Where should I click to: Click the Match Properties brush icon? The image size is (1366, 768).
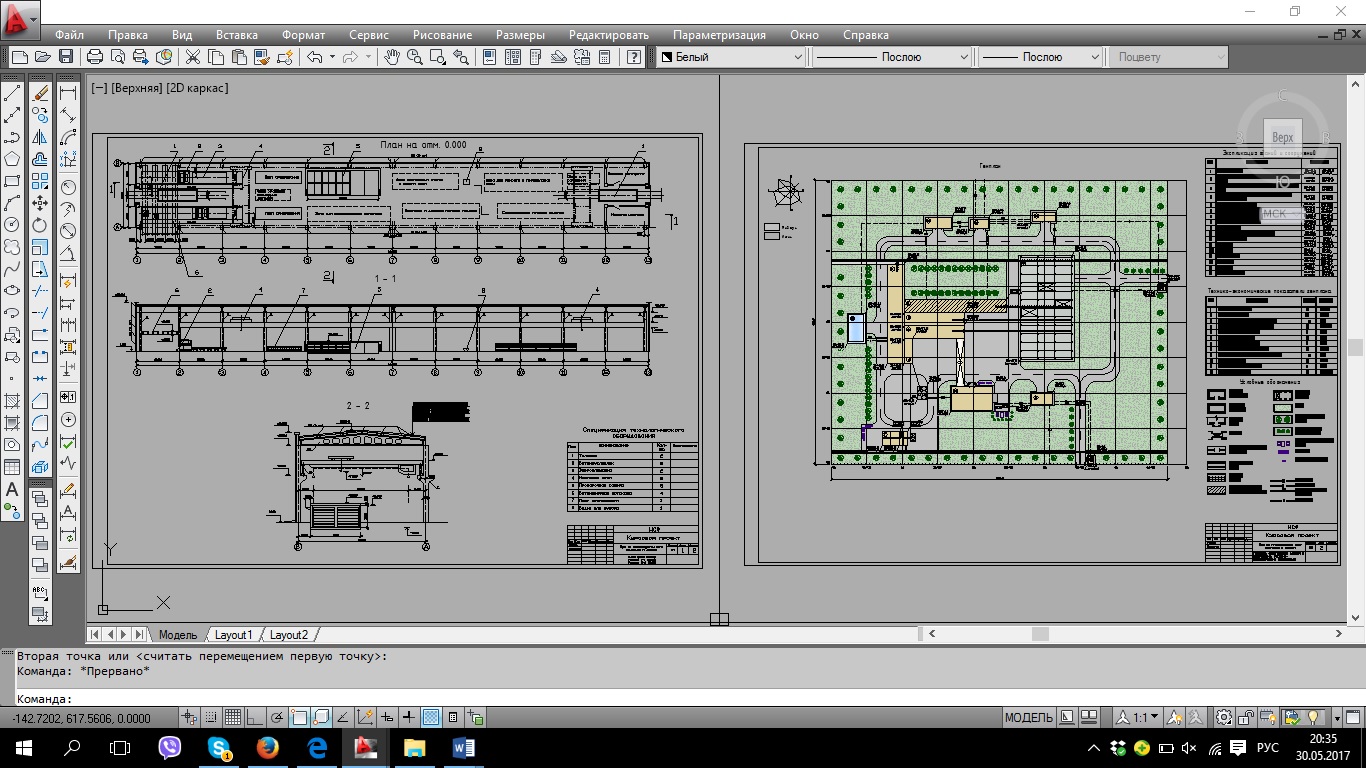[x=262, y=57]
